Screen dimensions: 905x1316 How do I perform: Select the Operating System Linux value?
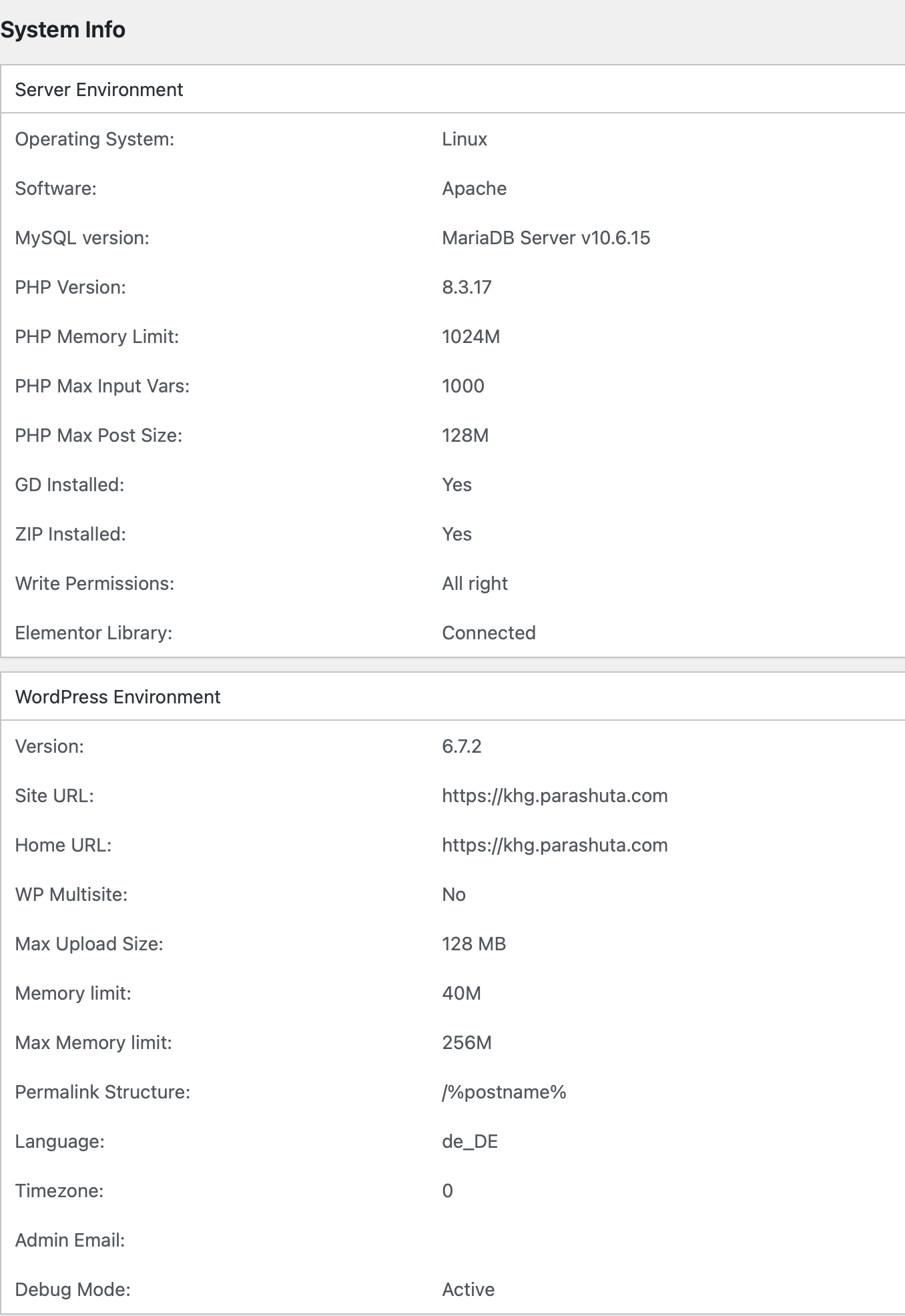point(465,139)
